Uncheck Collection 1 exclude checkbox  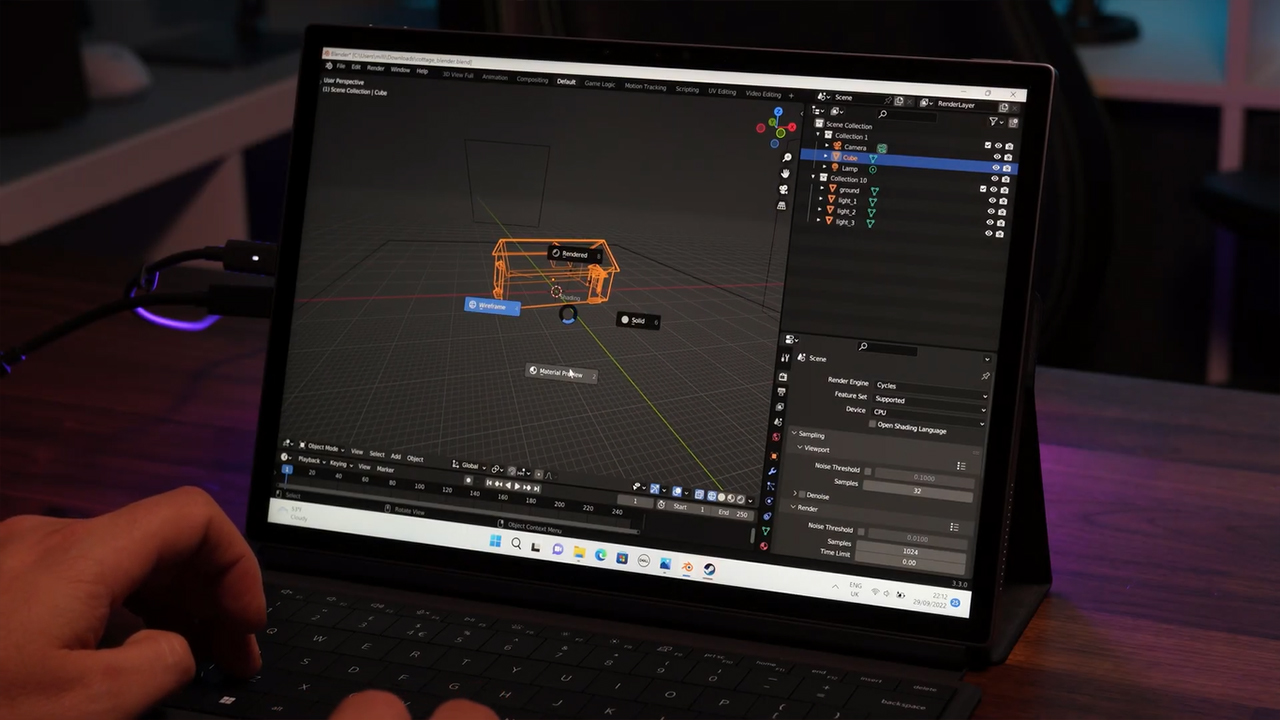pos(987,145)
